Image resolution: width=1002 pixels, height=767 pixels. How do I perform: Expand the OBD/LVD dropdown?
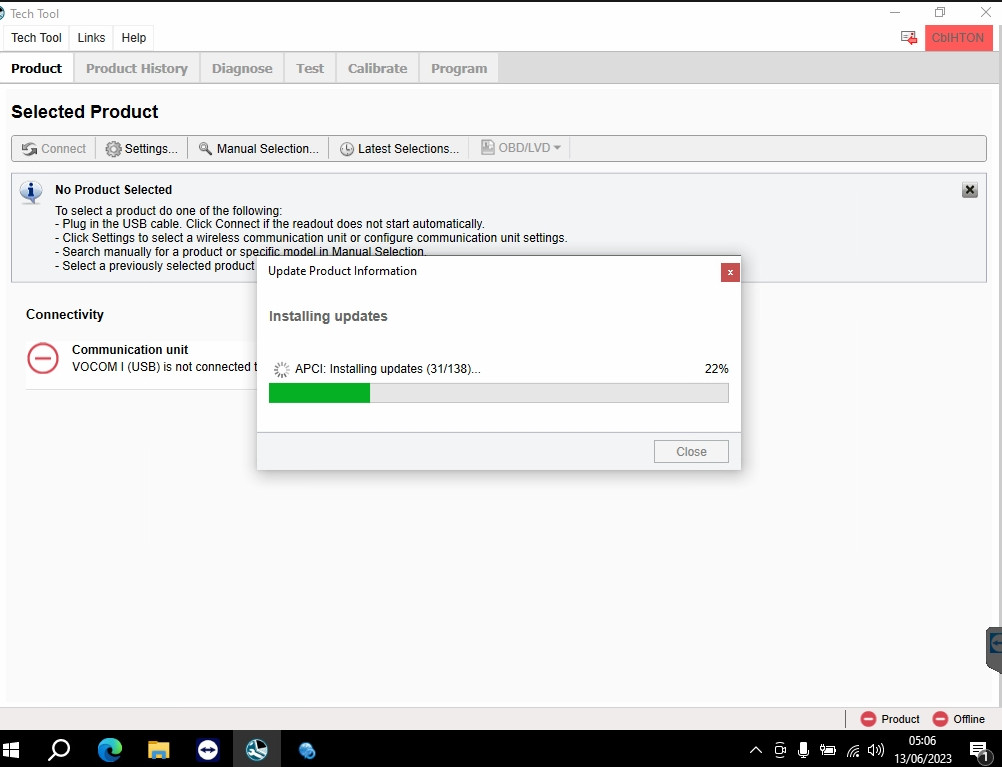pos(520,148)
